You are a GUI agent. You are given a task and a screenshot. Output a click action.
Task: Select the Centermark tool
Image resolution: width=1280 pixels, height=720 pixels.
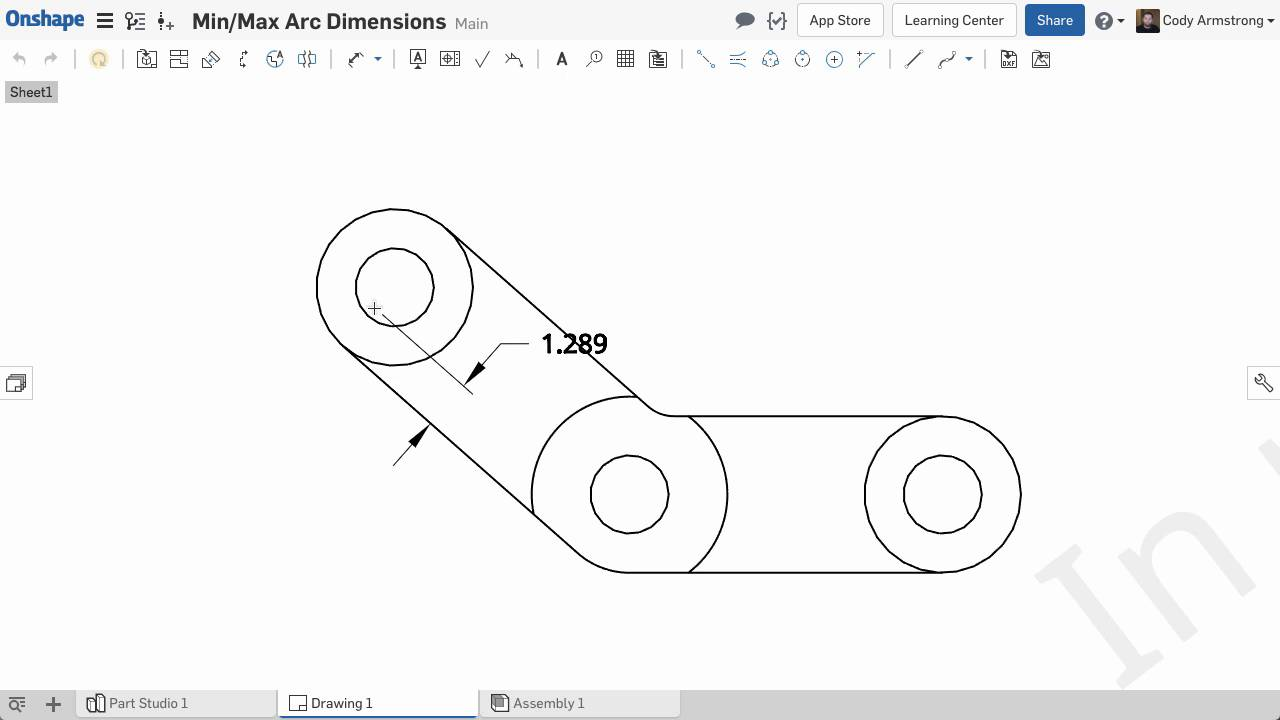coord(834,60)
